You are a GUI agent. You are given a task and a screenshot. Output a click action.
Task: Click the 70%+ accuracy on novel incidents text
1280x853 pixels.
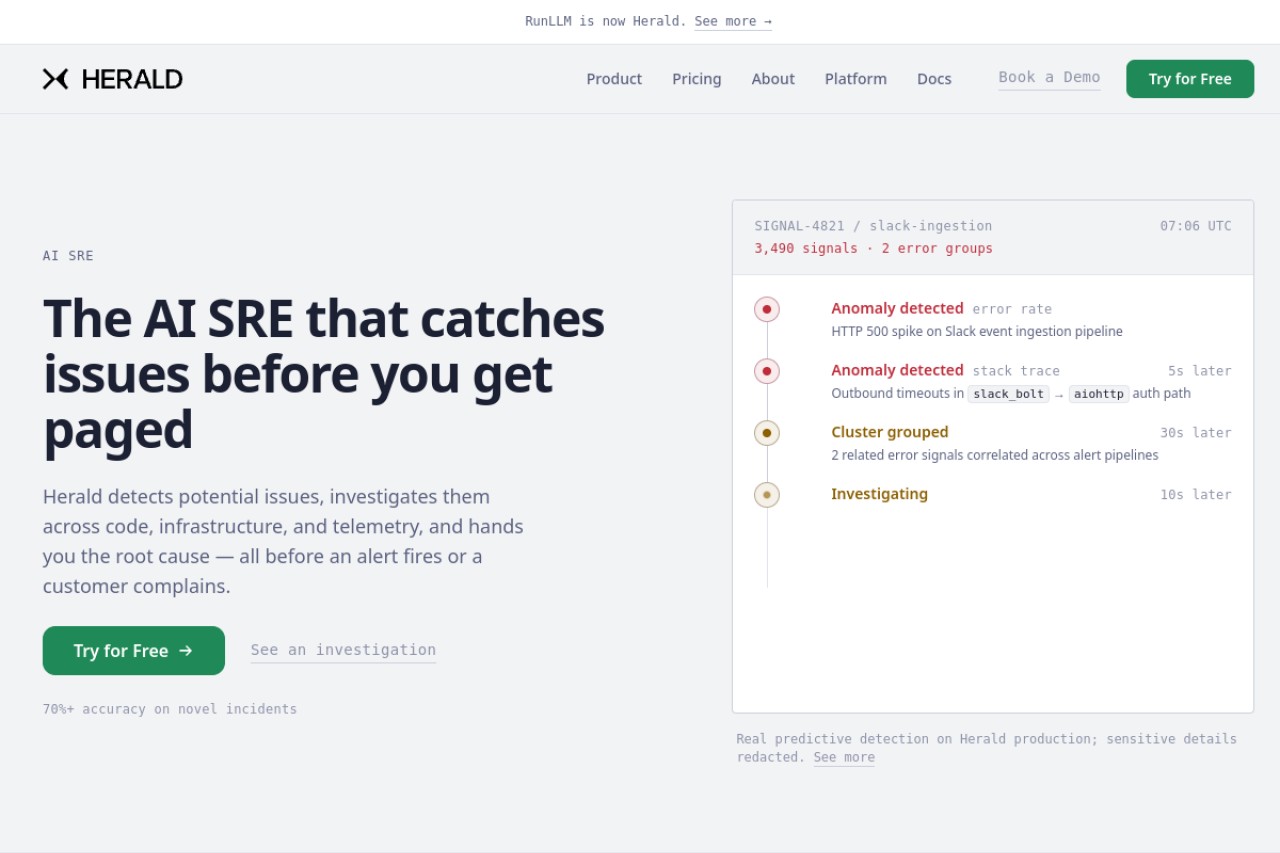(x=170, y=709)
